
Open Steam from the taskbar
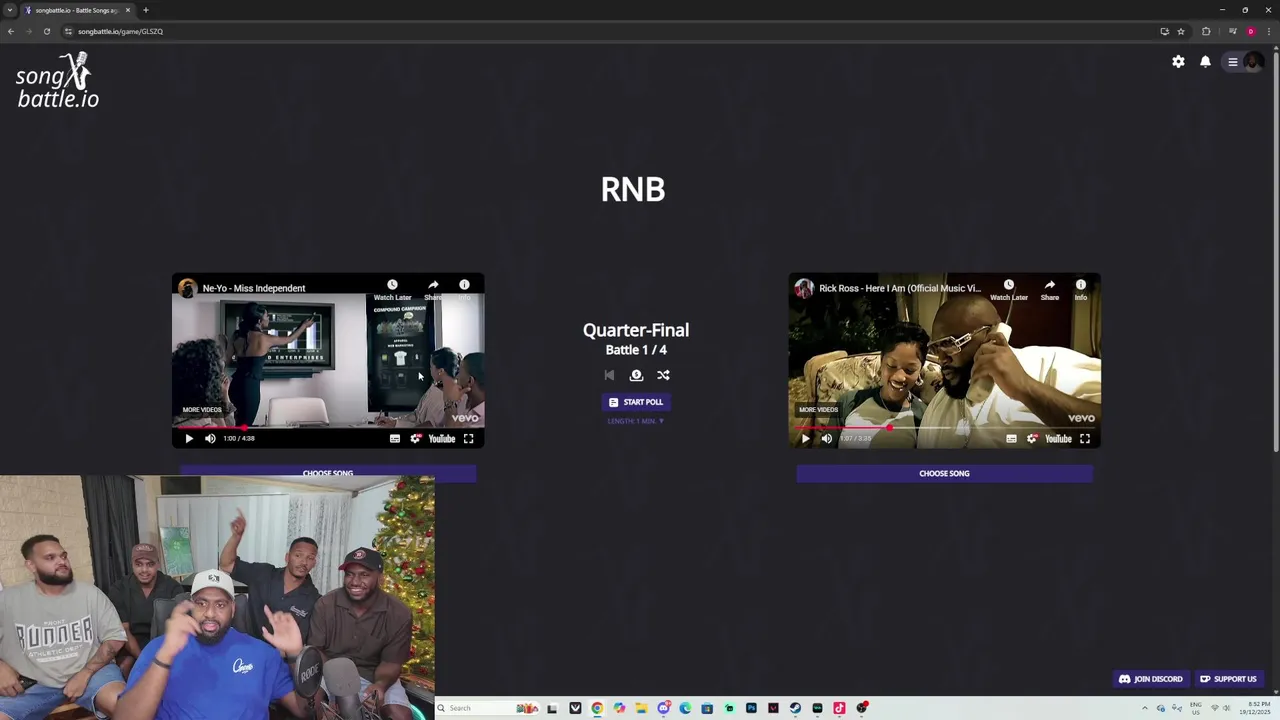pos(795,708)
